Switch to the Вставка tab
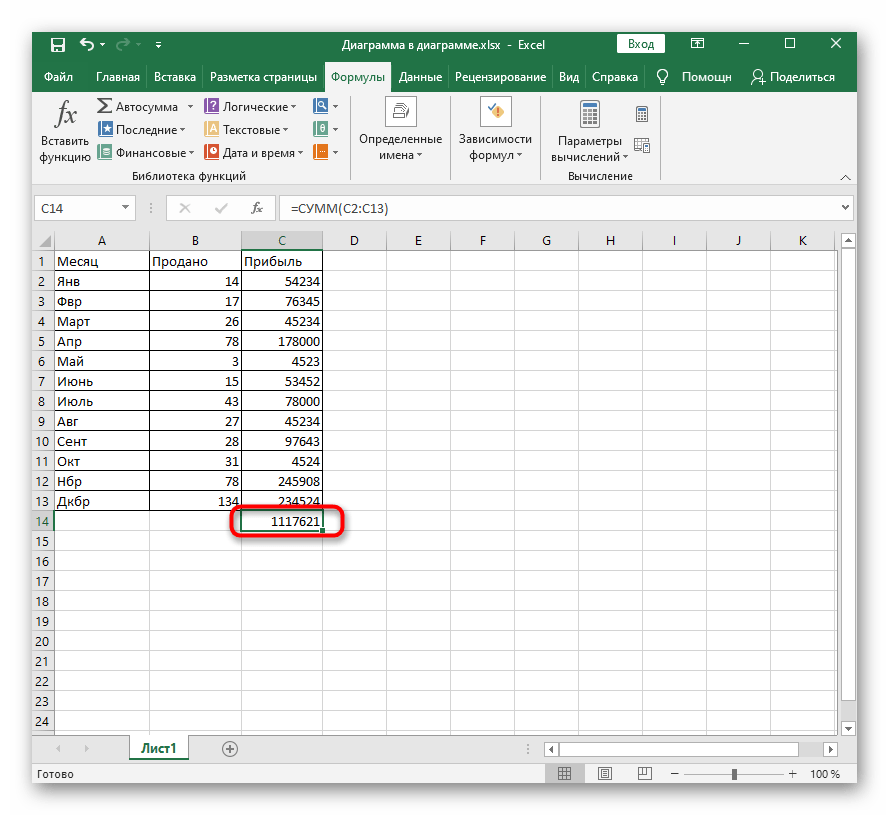 (175, 77)
